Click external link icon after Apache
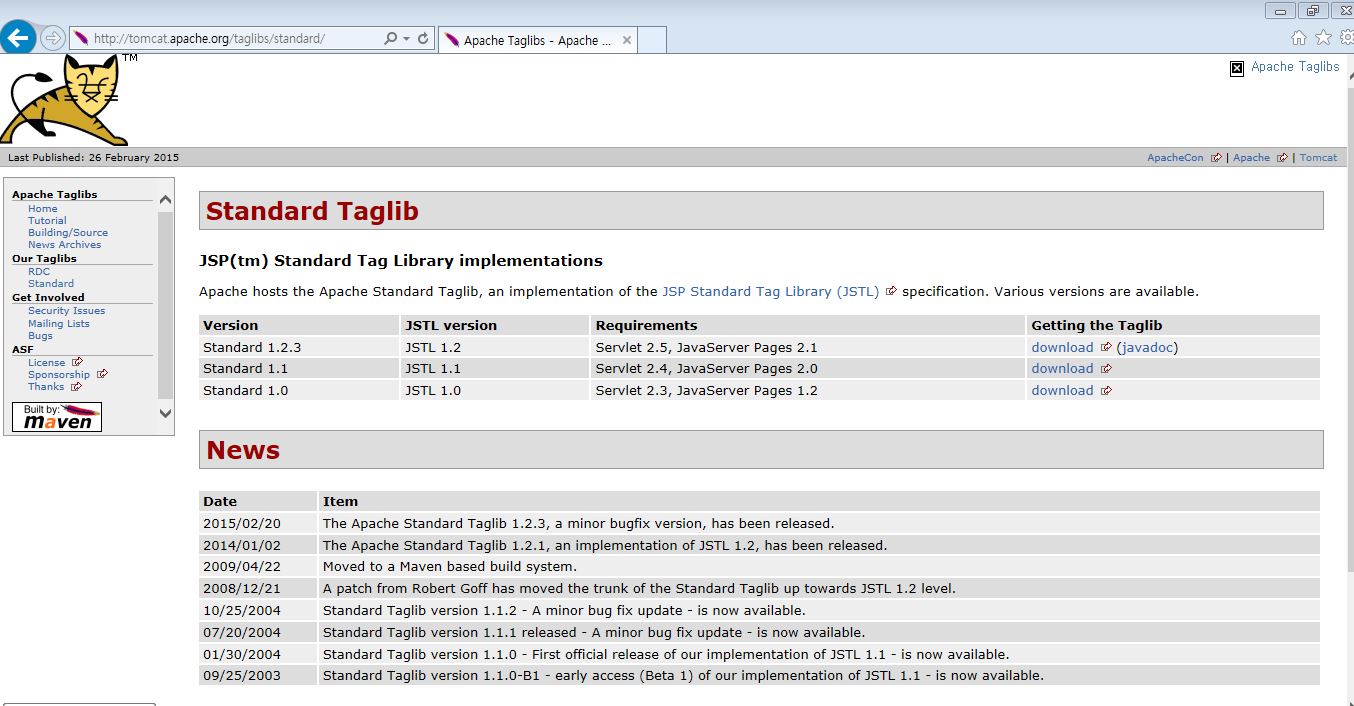1354x706 pixels. click(x=1283, y=158)
